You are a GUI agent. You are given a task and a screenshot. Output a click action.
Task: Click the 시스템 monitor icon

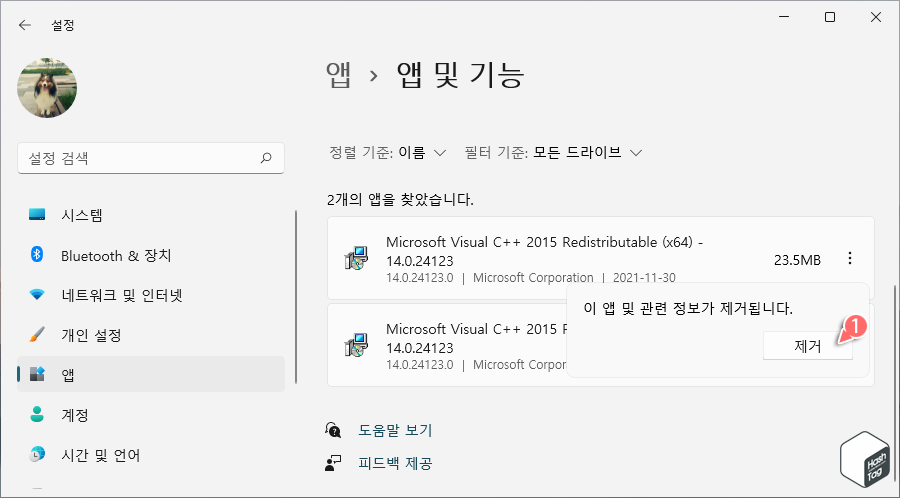click(x=37, y=215)
